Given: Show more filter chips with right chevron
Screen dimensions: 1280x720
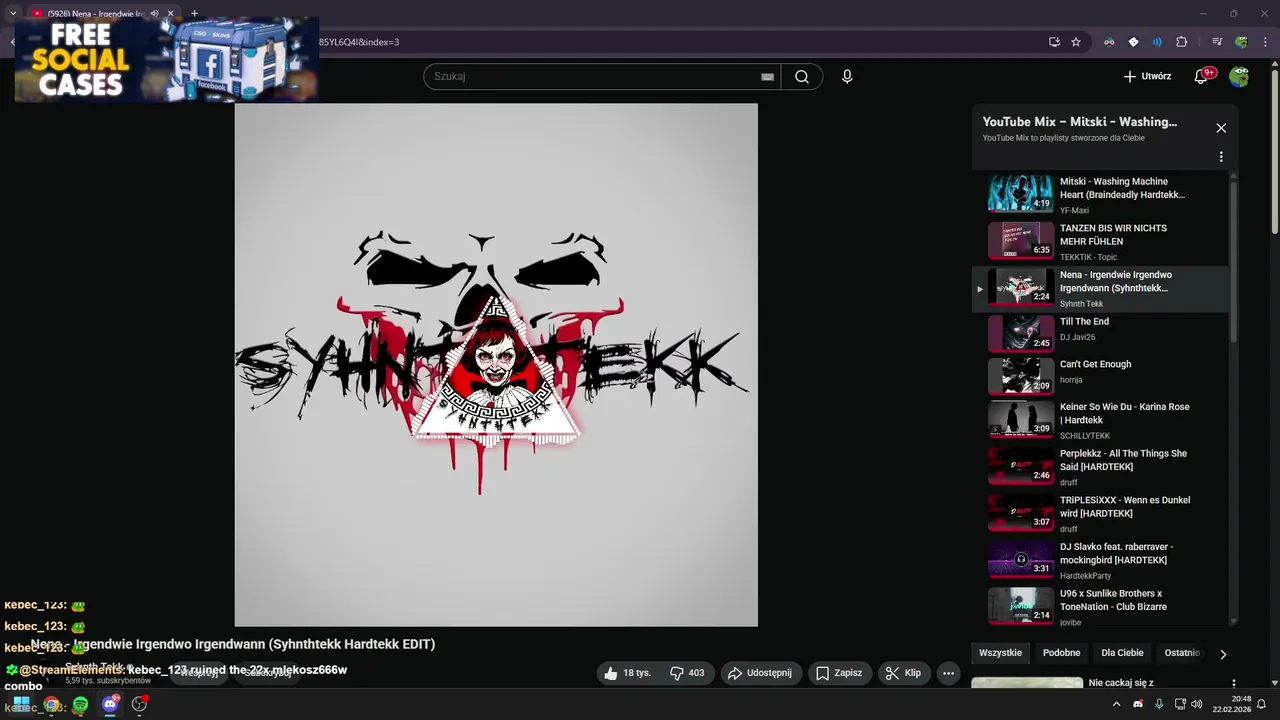Looking at the screenshot, I should 1222,654.
